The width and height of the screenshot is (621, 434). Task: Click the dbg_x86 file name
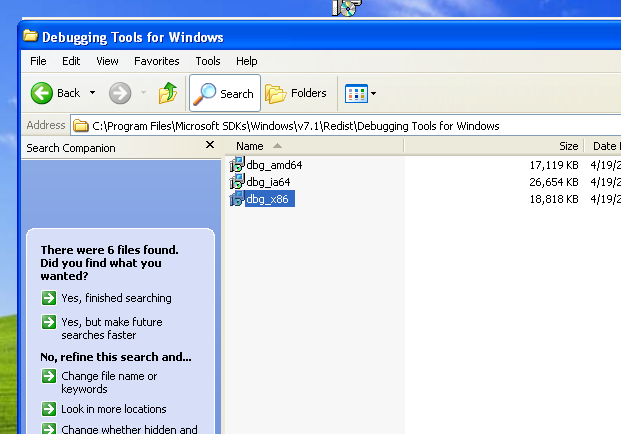coord(270,199)
